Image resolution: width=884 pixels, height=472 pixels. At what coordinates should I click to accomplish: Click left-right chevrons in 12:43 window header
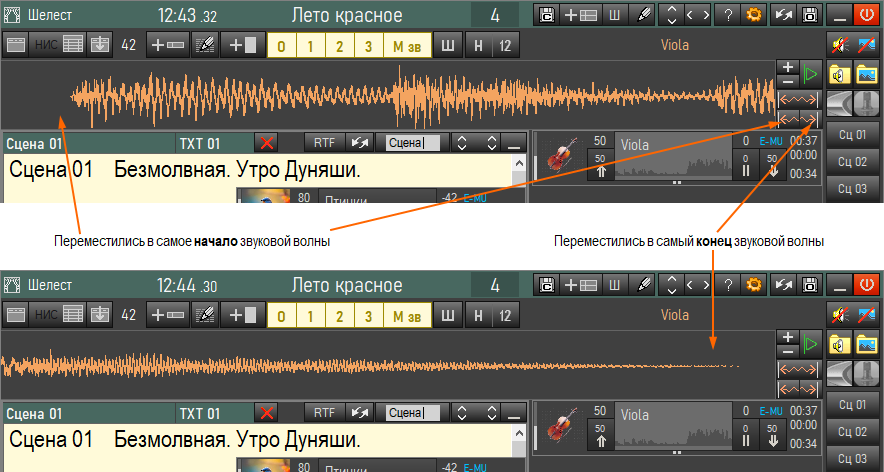(698, 15)
